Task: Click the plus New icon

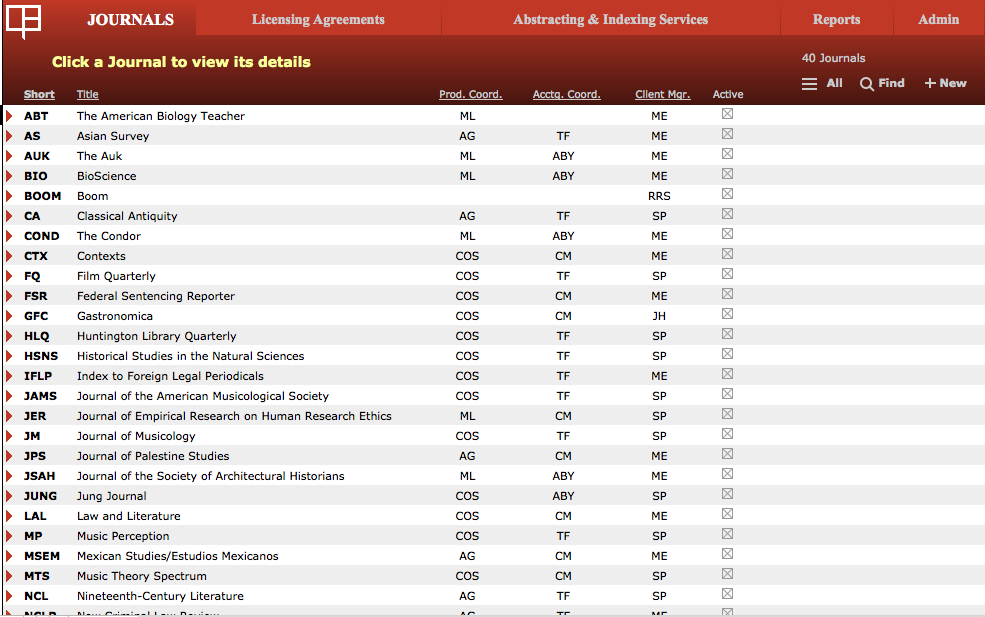Action: 930,83
